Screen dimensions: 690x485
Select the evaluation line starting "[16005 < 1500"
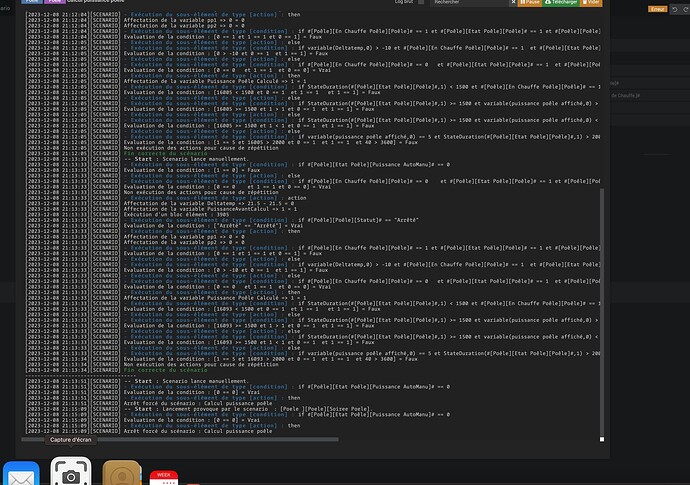coord(252,92)
